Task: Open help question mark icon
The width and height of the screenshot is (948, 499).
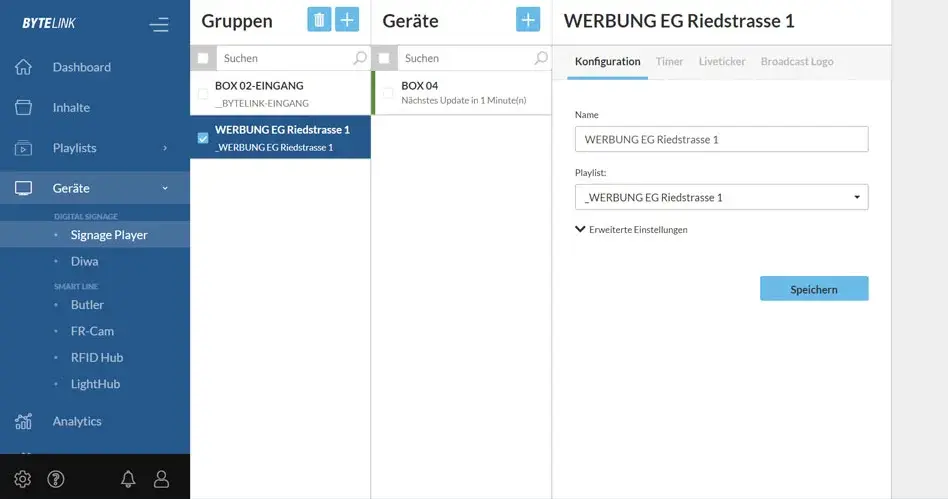Action: [56, 479]
